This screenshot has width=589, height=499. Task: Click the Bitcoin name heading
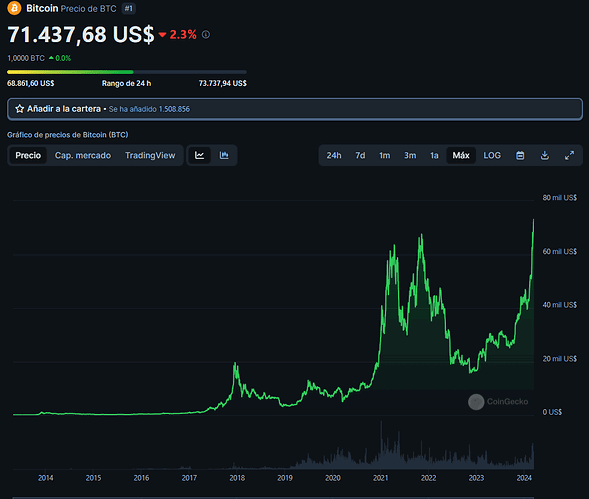click(42, 8)
